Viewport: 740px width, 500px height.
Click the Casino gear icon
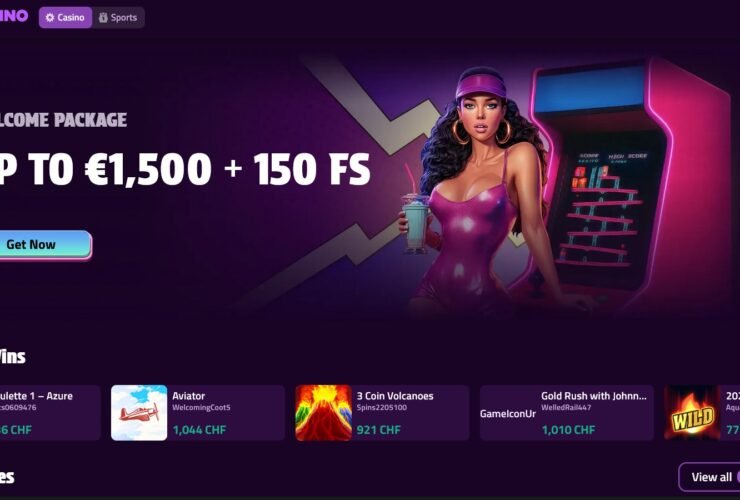pyautogui.click(x=50, y=17)
